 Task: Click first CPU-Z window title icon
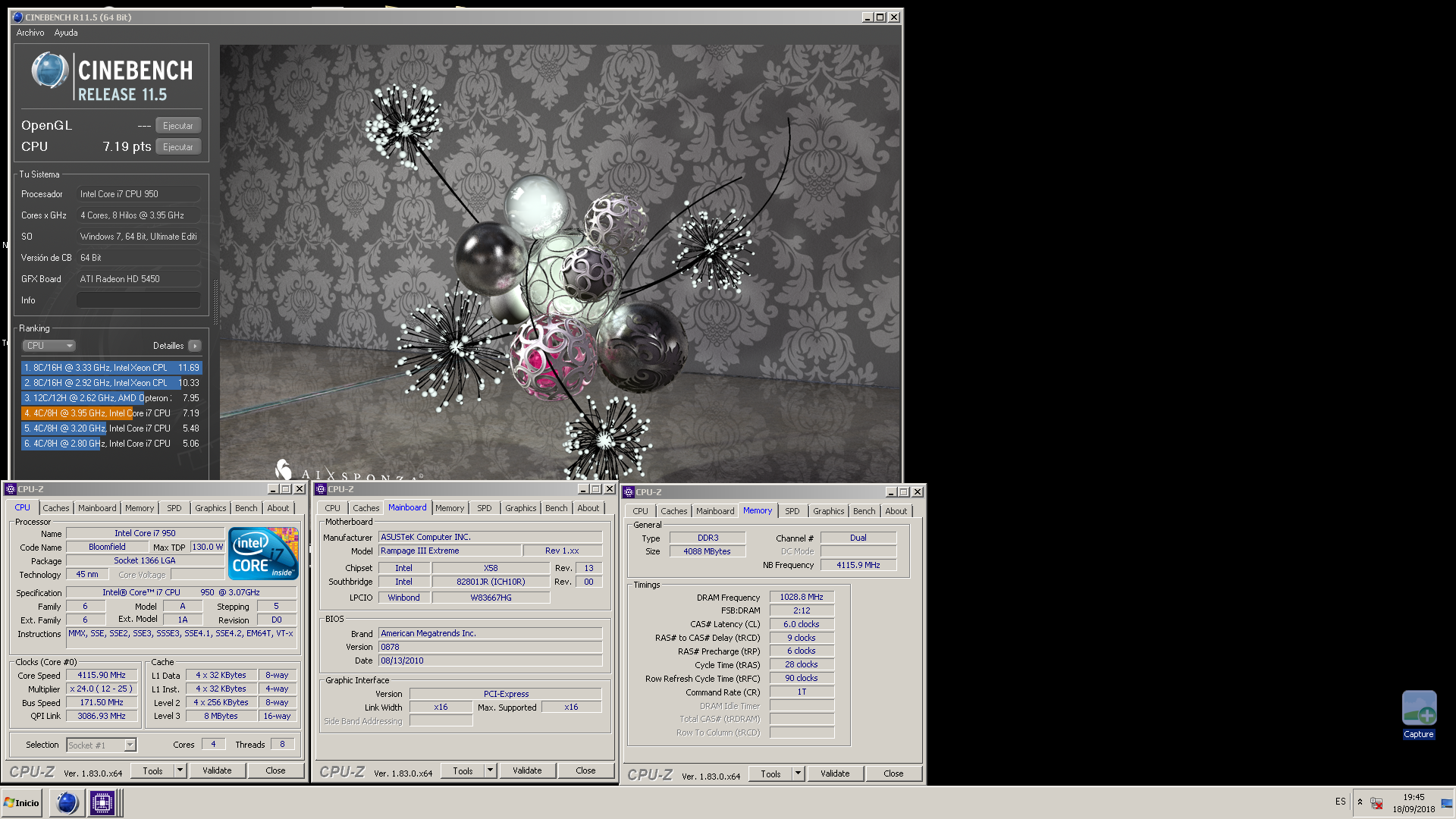(11, 489)
